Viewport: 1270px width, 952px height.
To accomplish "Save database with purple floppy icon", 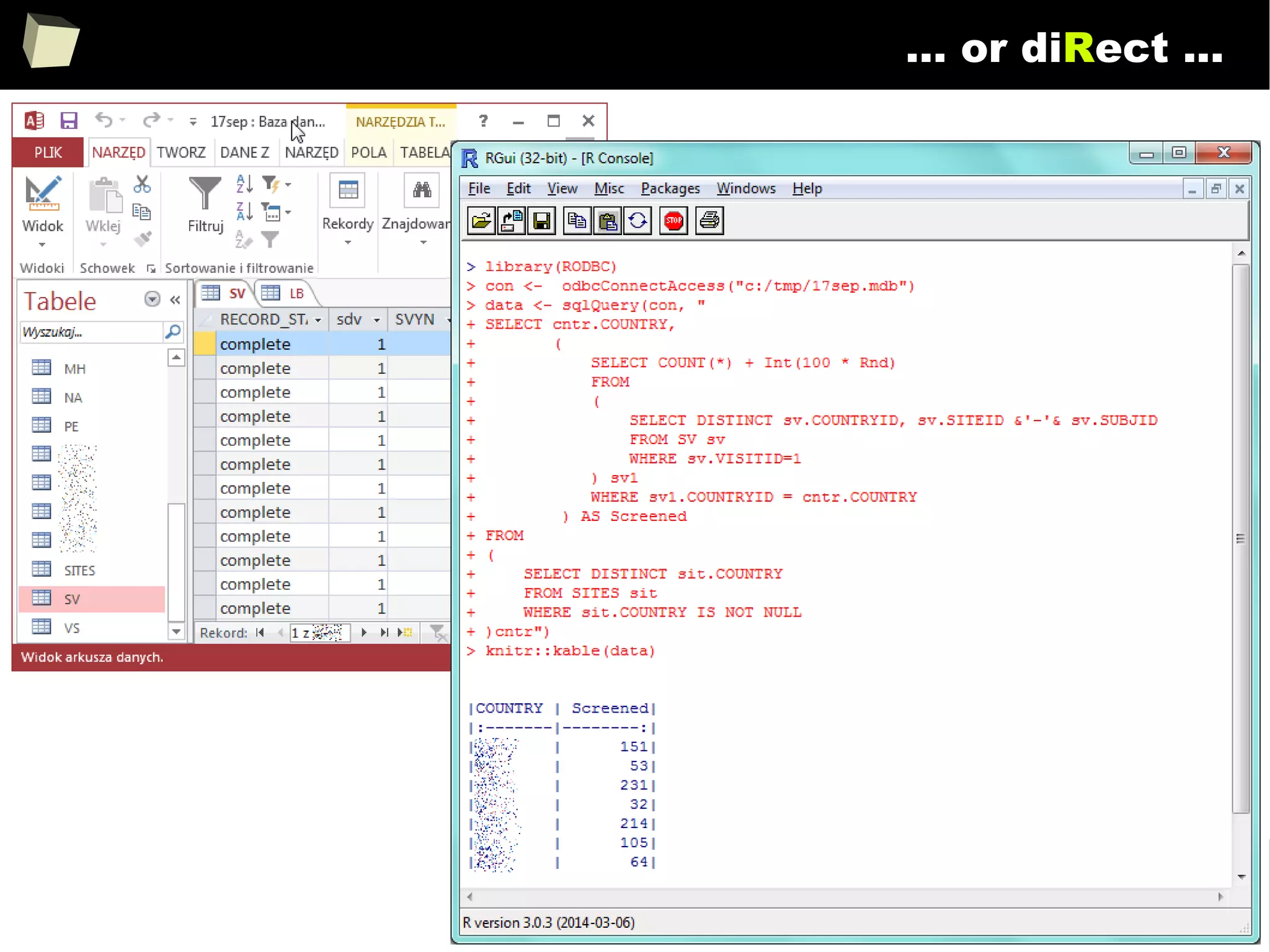I will pyautogui.click(x=68, y=120).
